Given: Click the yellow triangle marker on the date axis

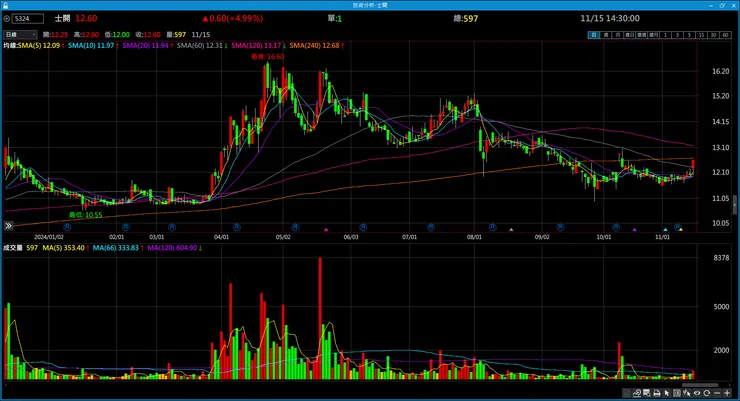Looking at the screenshot, I should point(681,230).
